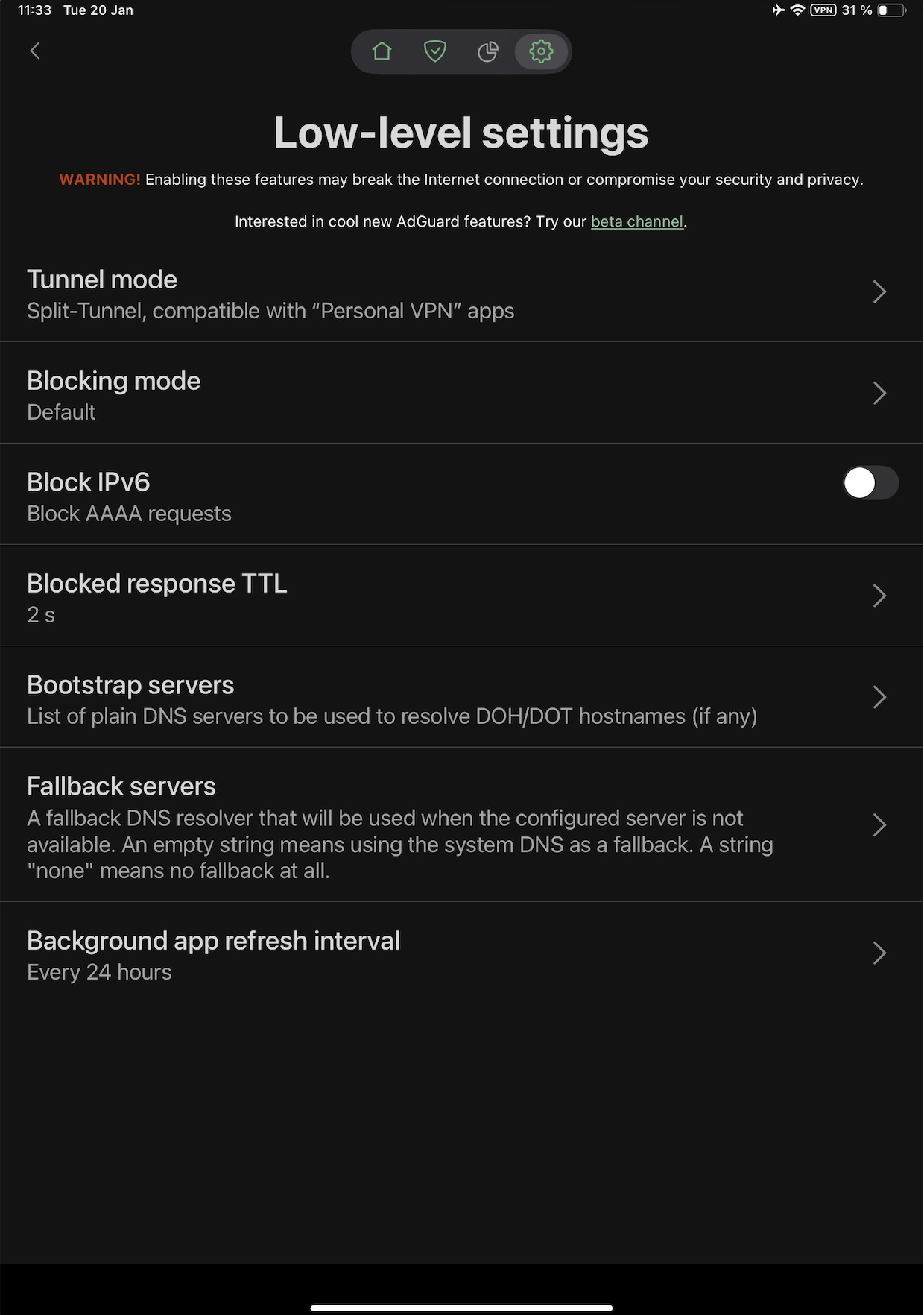Tap the VPN status indicator
This screenshot has width=924, height=1315.
click(823, 10)
